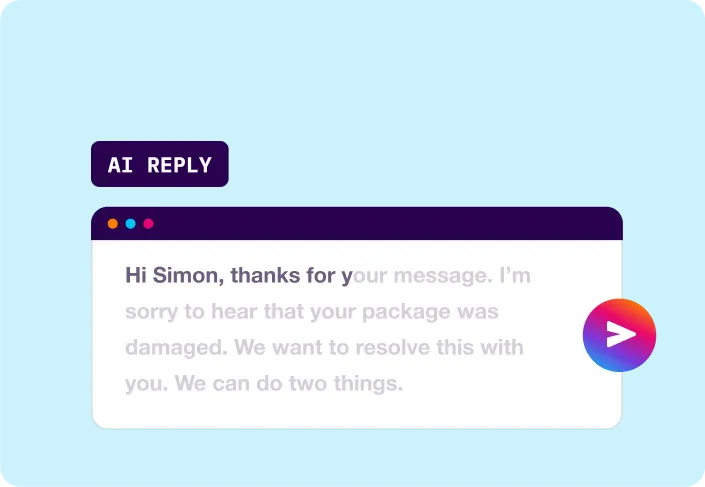Viewport: 705px width, 487px height.
Task: Click the word "REPLY" in the badge
Action: click(x=179, y=165)
